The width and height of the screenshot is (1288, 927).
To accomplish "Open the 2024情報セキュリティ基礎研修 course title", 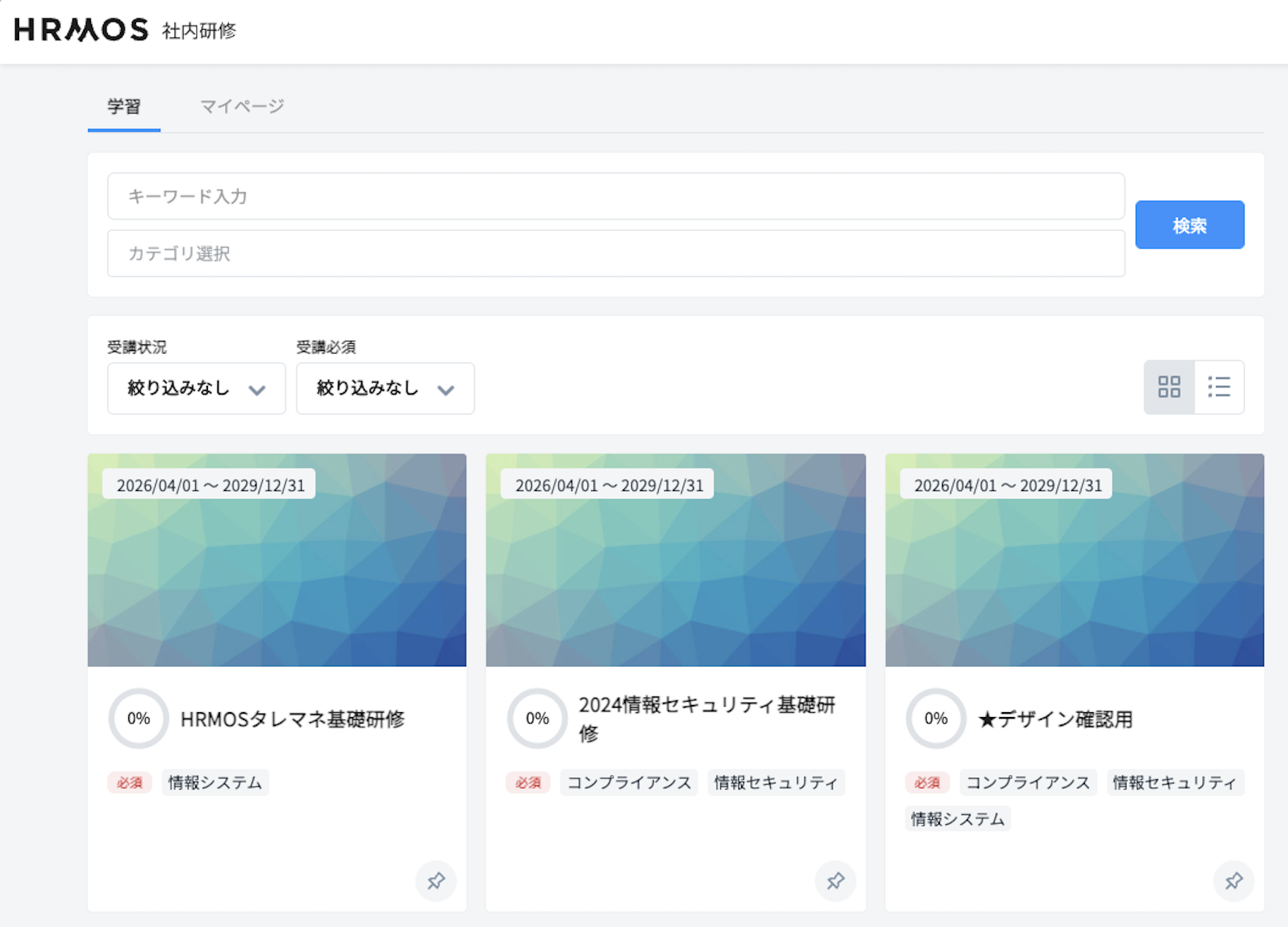I will tap(707, 718).
